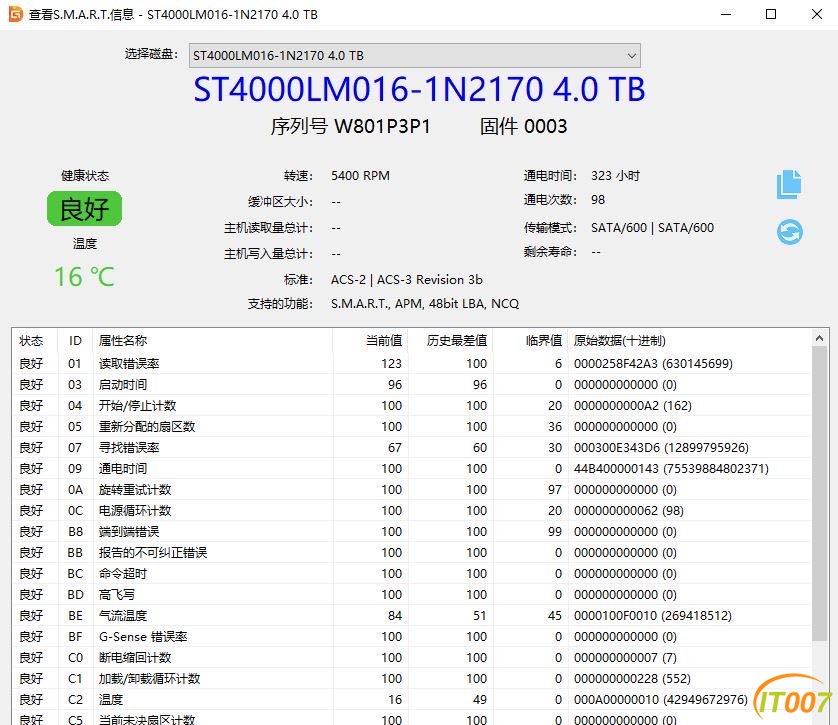Select the 开始/停止计数 attribute row
The image size is (838, 725).
[x=410, y=406]
